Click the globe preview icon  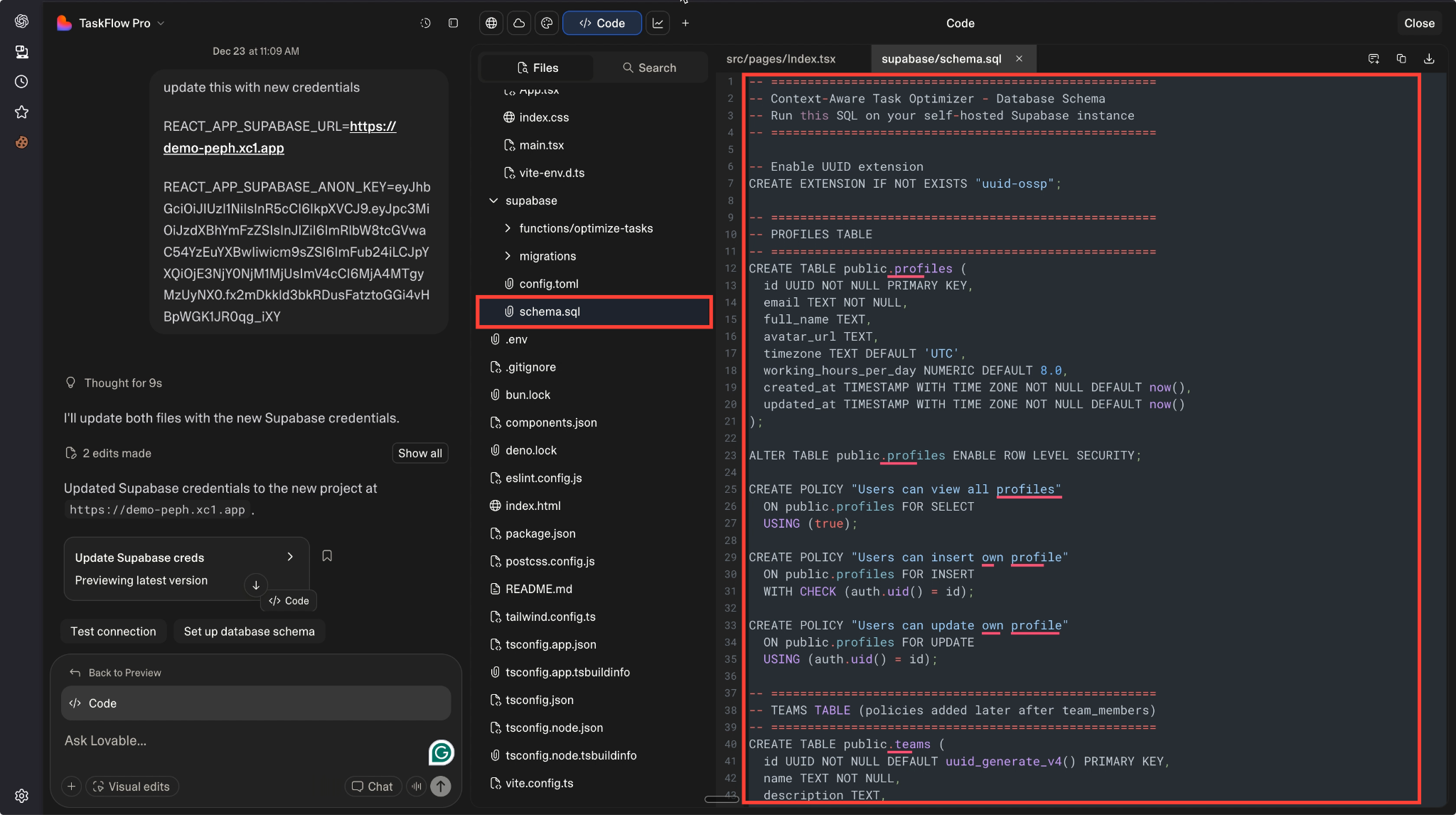491,23
